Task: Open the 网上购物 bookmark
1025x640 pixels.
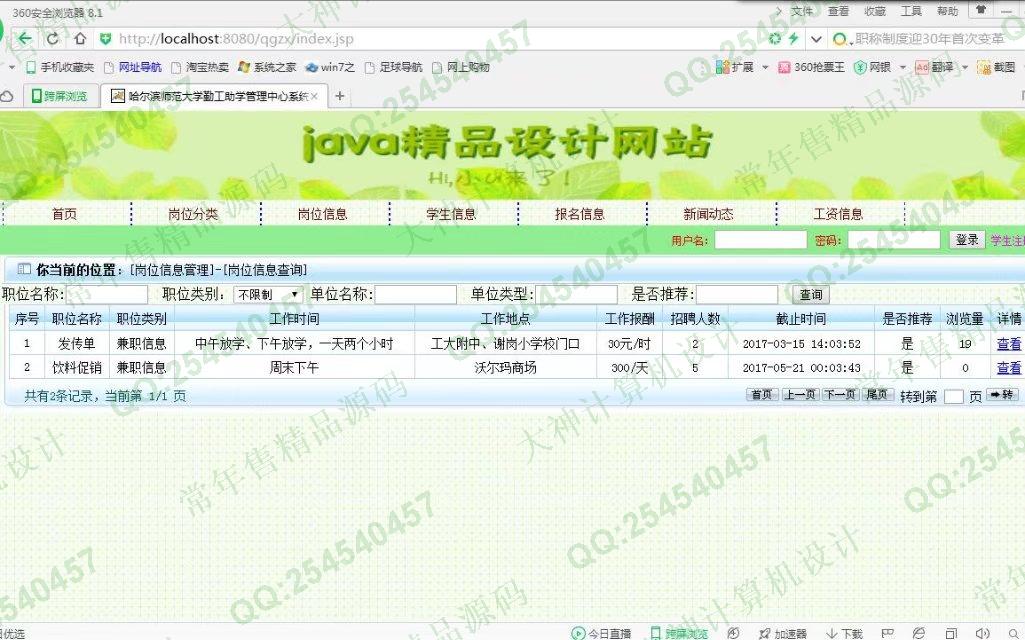Action: [460, 67]
